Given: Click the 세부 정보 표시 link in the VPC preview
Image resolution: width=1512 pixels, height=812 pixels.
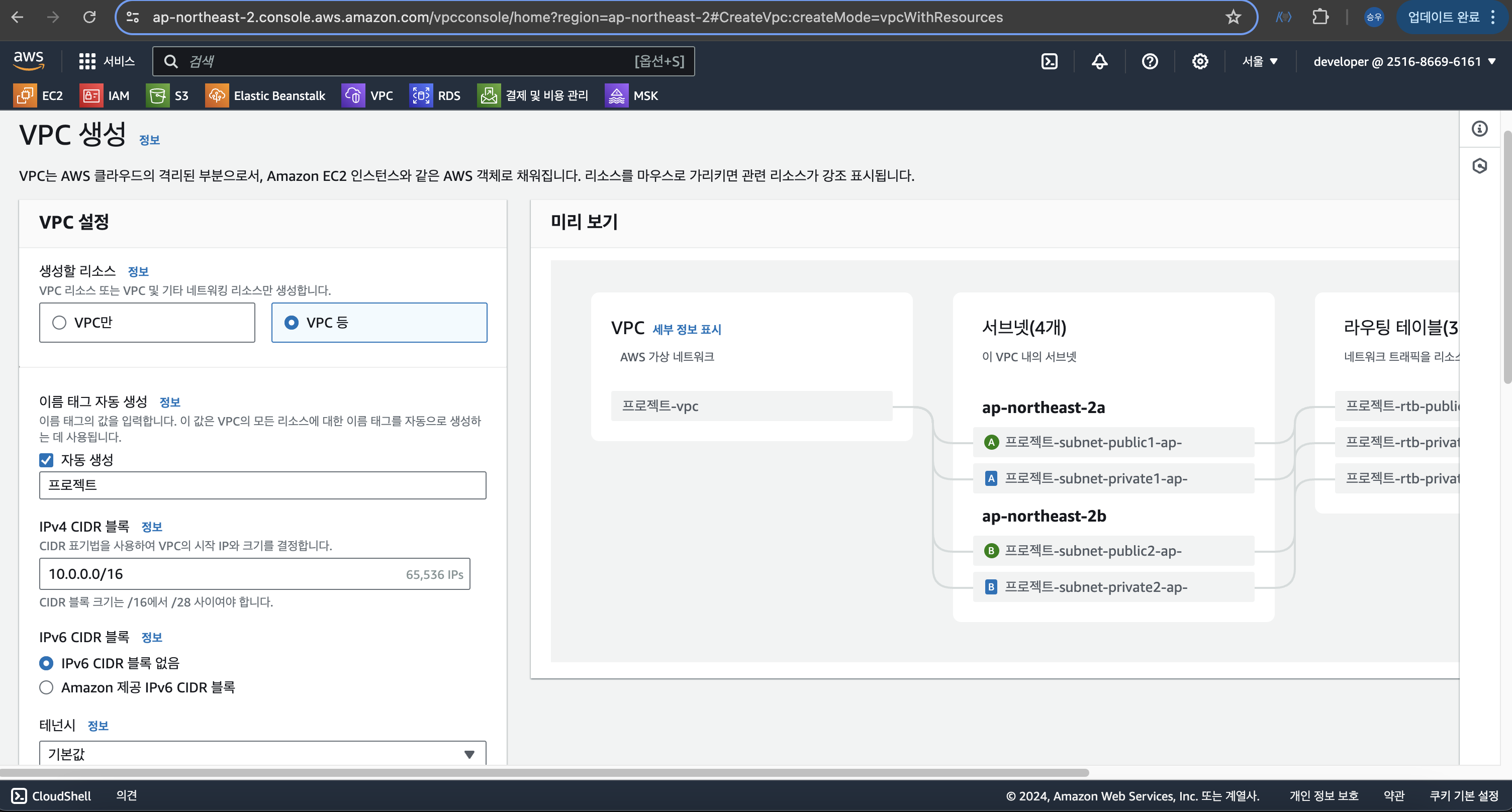Looking at the screenshot, I should tap(687, 330).
